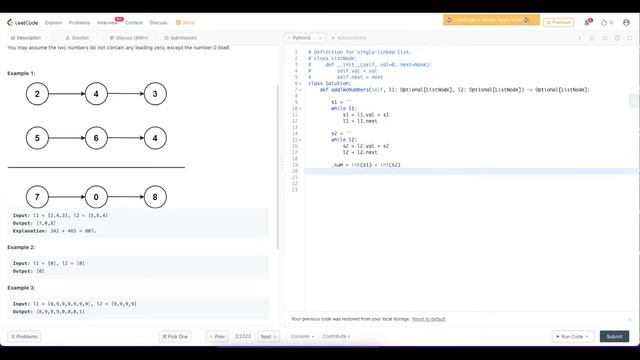Toggle the Autocomplete indicator
Viewport: 640px width, 360px height.
tap(349, 38)
